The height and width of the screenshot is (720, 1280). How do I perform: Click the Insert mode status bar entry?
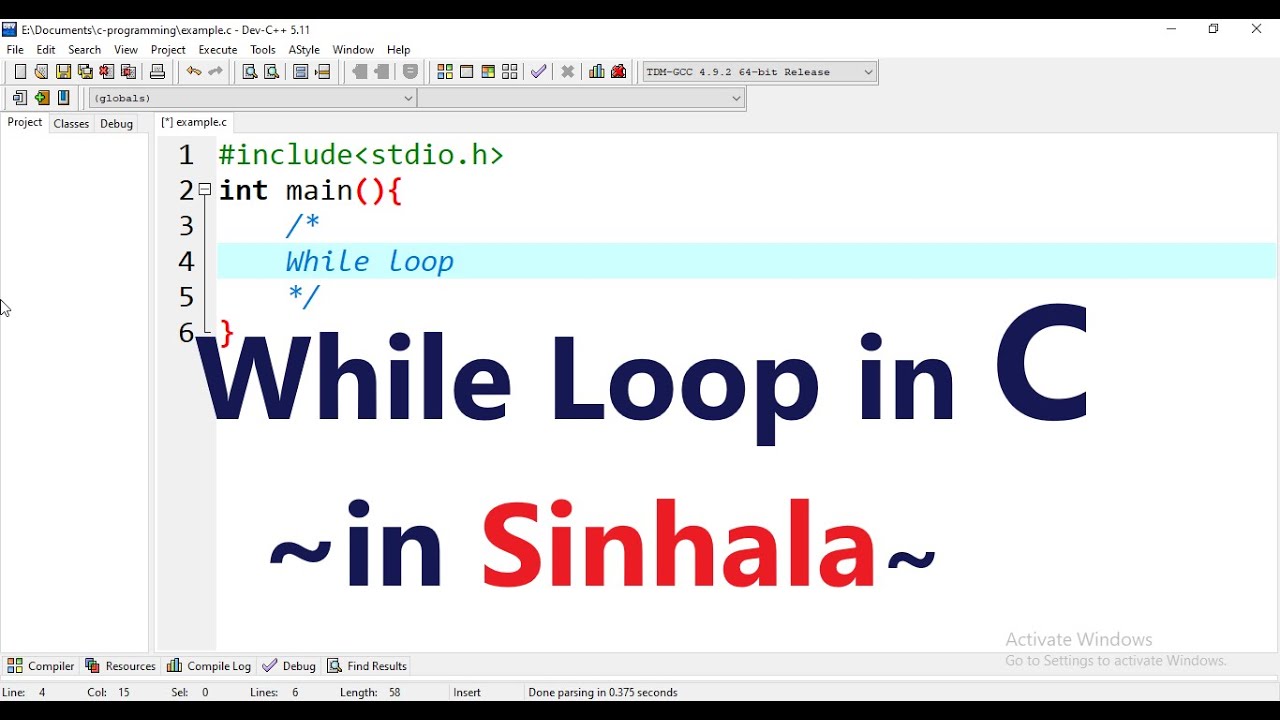click(x=467, y=692)
